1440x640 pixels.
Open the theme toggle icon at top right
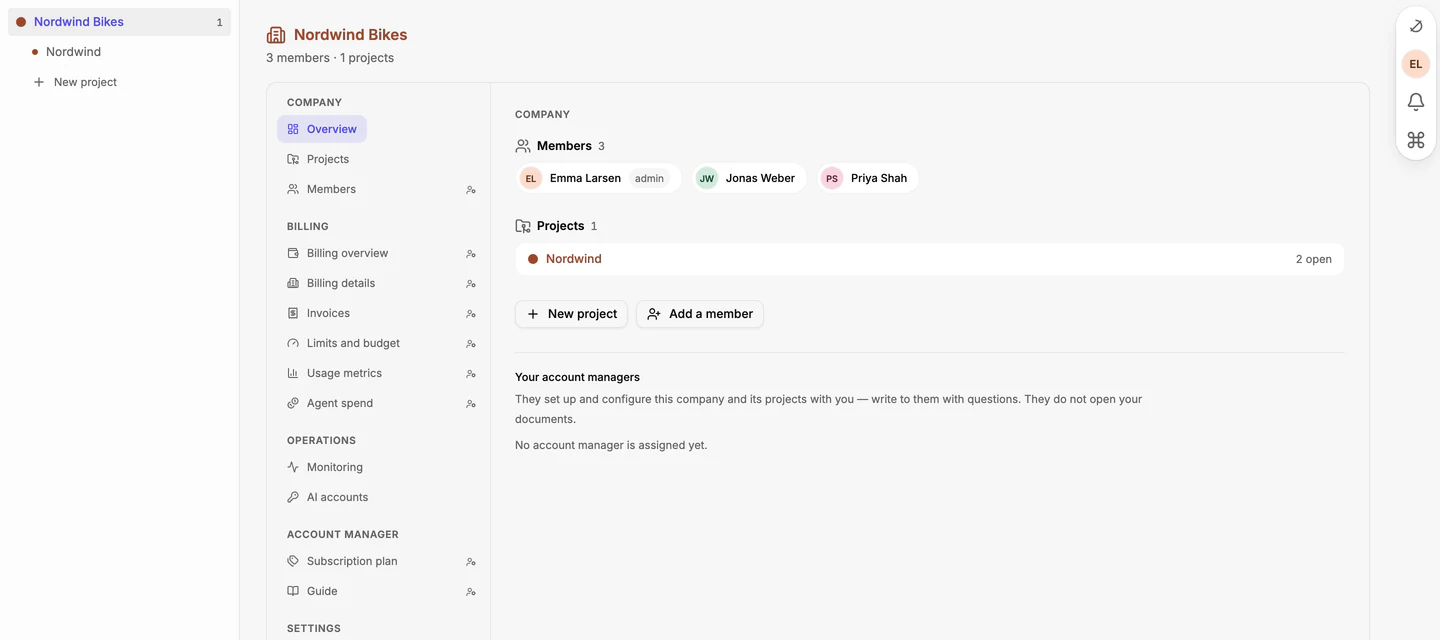1416,27
